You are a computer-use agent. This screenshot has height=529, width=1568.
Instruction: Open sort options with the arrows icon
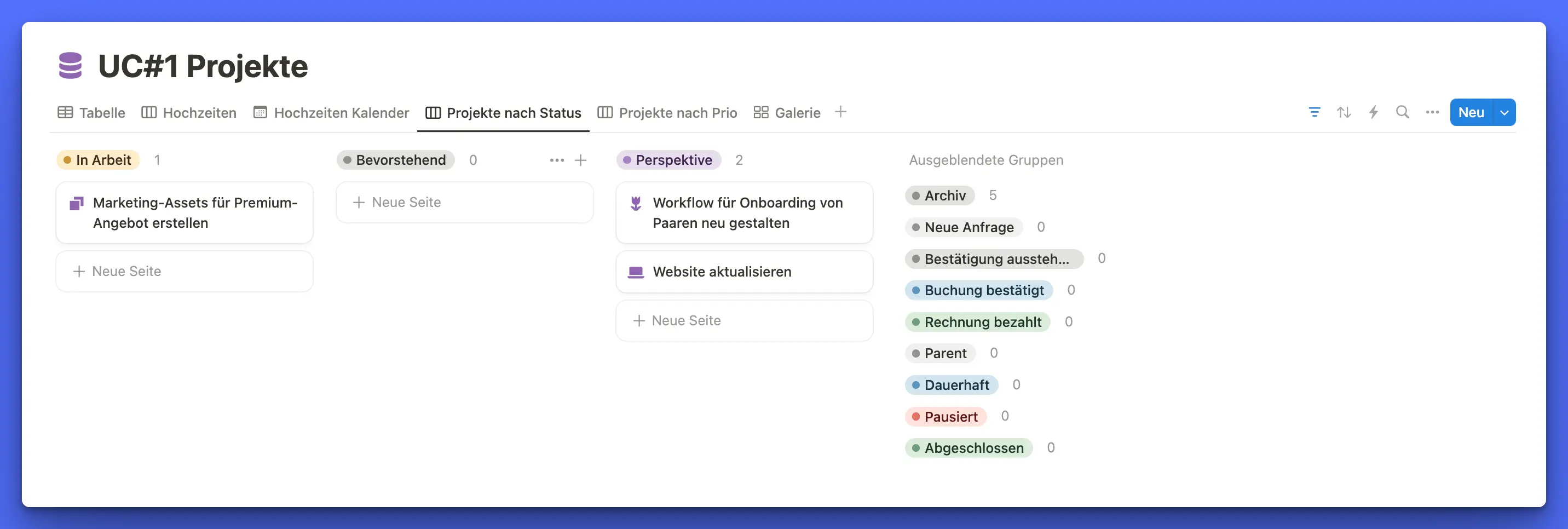pos(1344,112)
